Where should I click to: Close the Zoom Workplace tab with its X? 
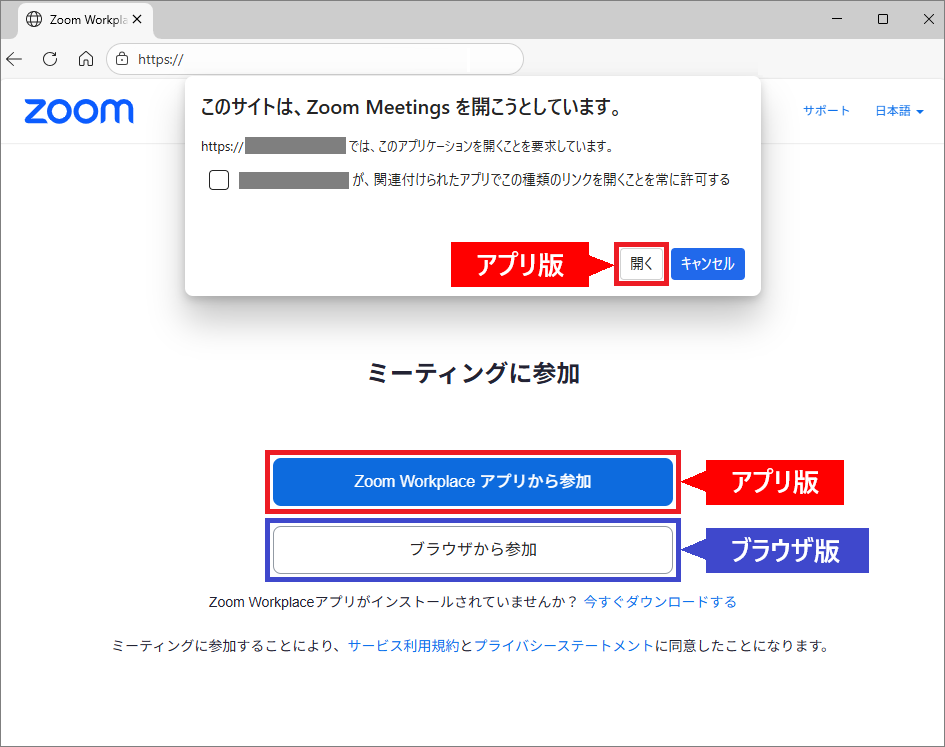(x=137, y=17)
